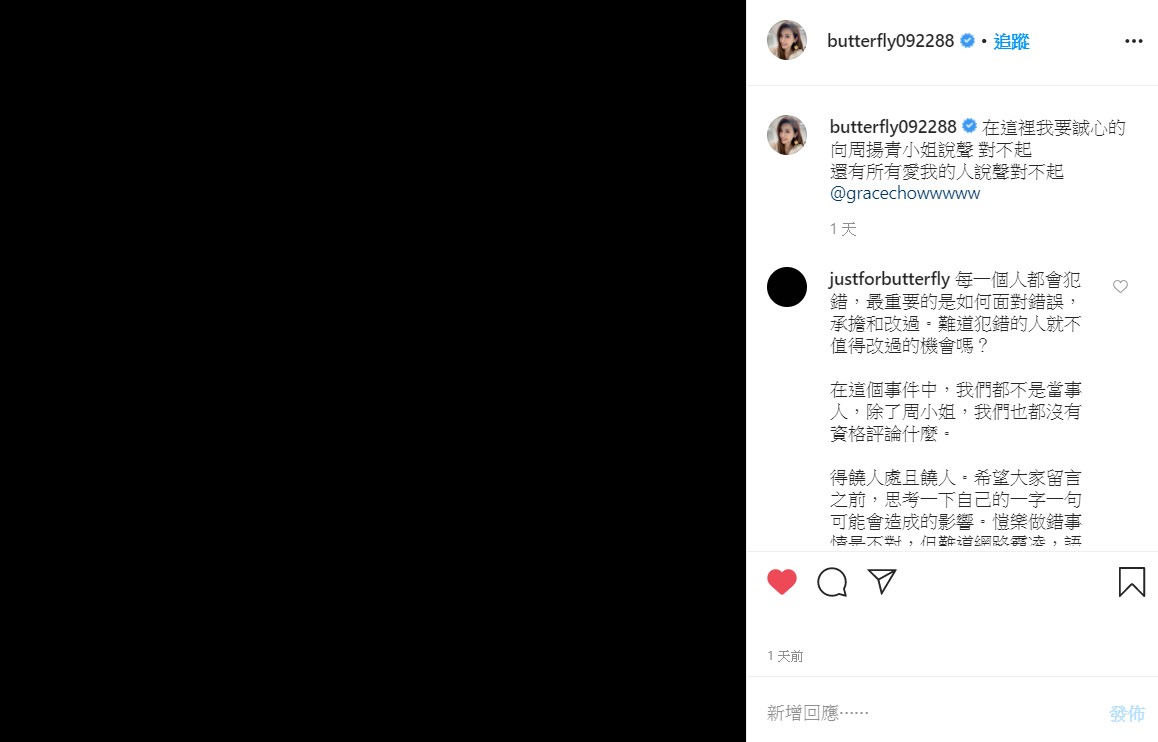Screen dimensions: 1158x742
Task: Click the butterfly092288 avatar beside the caption
Action: click(x=787, y=135)
